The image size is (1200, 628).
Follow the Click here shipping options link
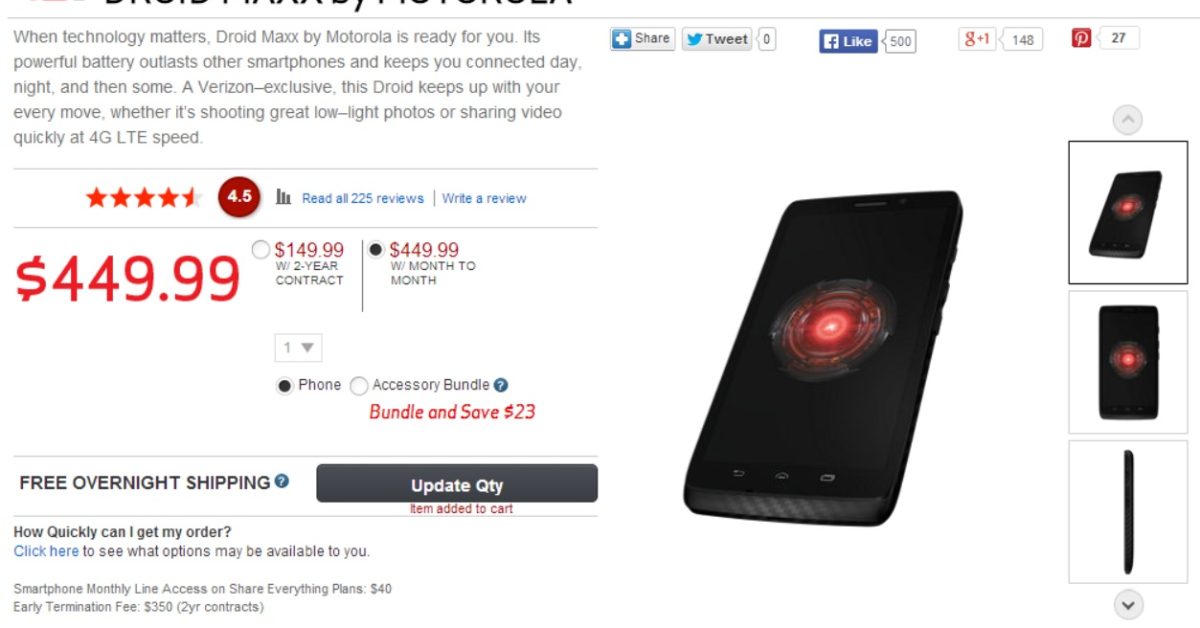click(46, 551)
